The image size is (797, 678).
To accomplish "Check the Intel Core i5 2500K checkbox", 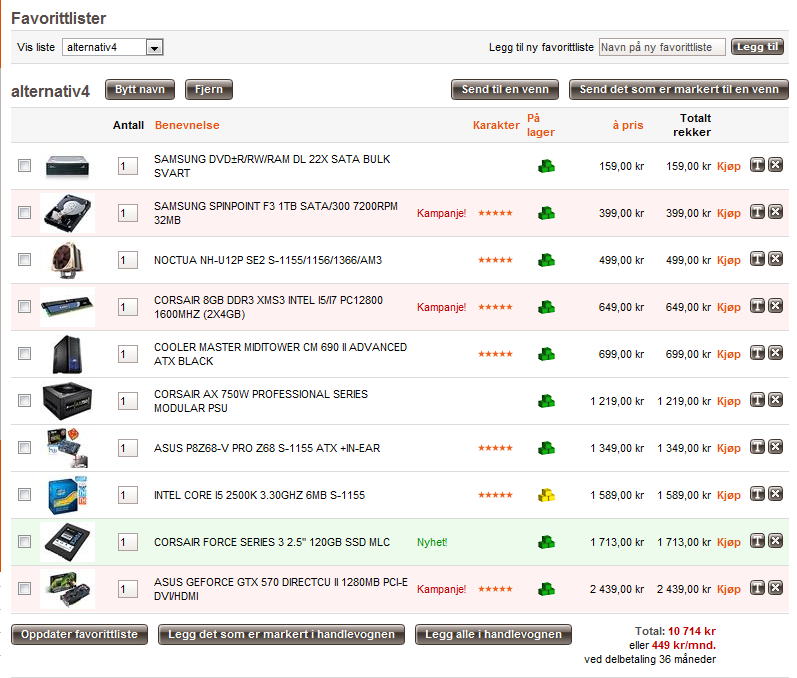I will pyautogui.click(x=24, y=495).
